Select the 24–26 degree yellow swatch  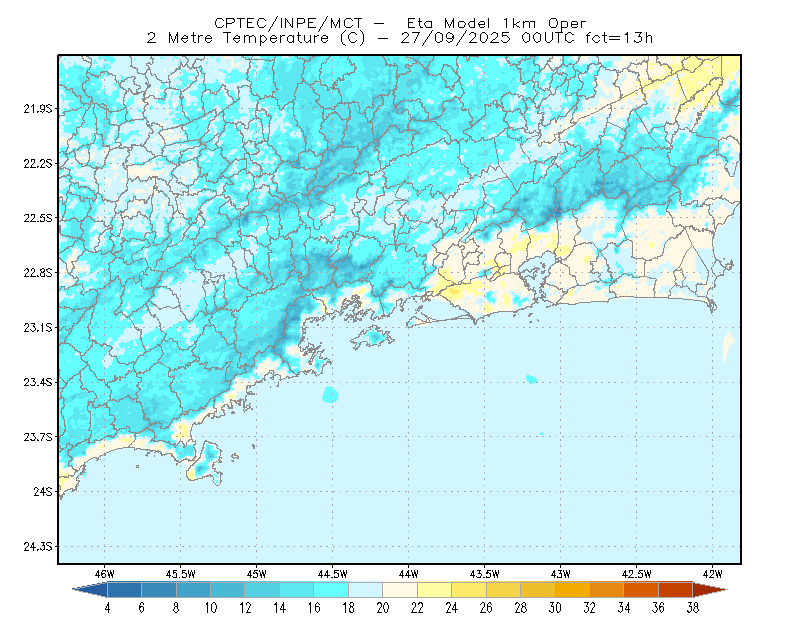pyautogui.click(x=469, y=589)
